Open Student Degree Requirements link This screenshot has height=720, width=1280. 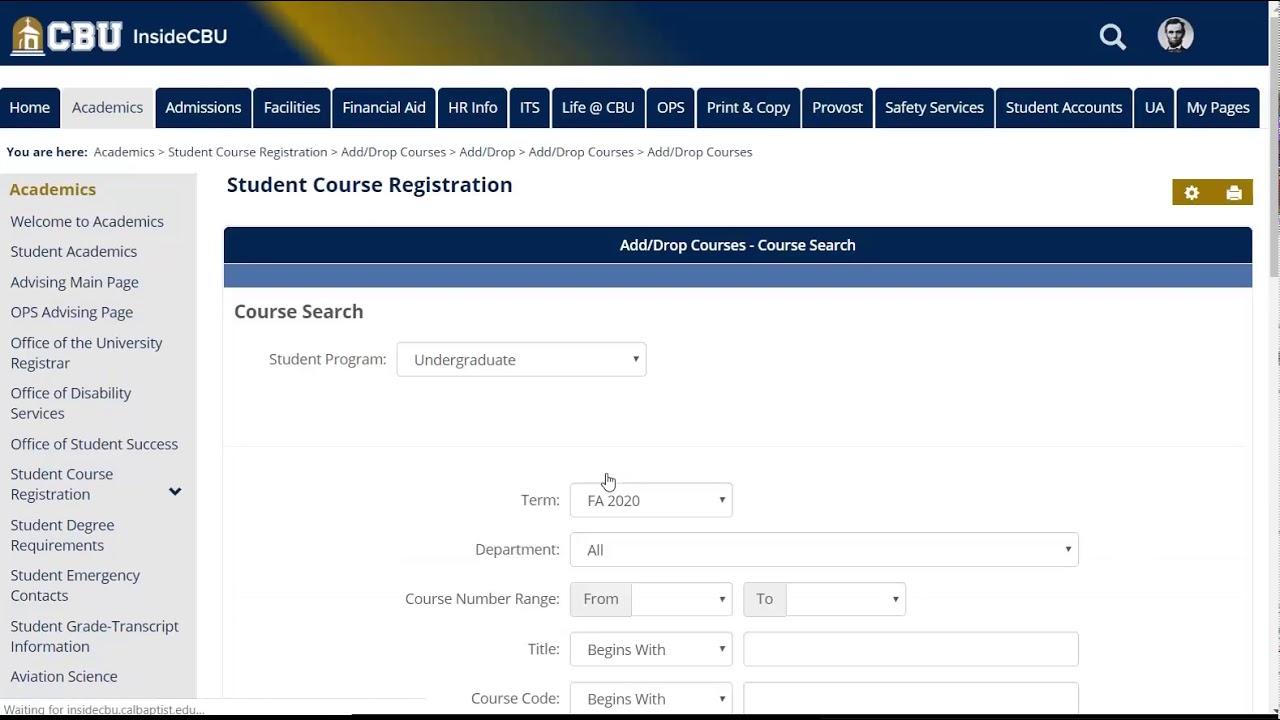pyautogui.click(x=62, y=535)
